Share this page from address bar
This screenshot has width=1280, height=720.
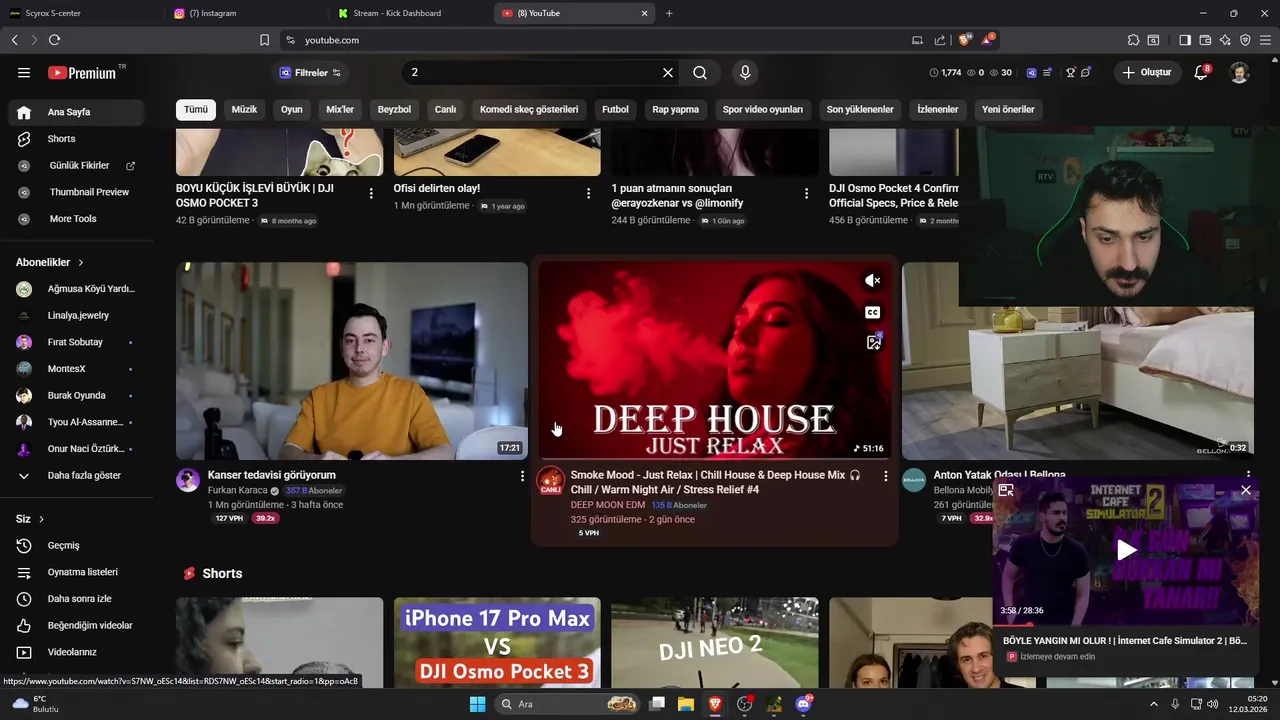(x=940, y=40)
